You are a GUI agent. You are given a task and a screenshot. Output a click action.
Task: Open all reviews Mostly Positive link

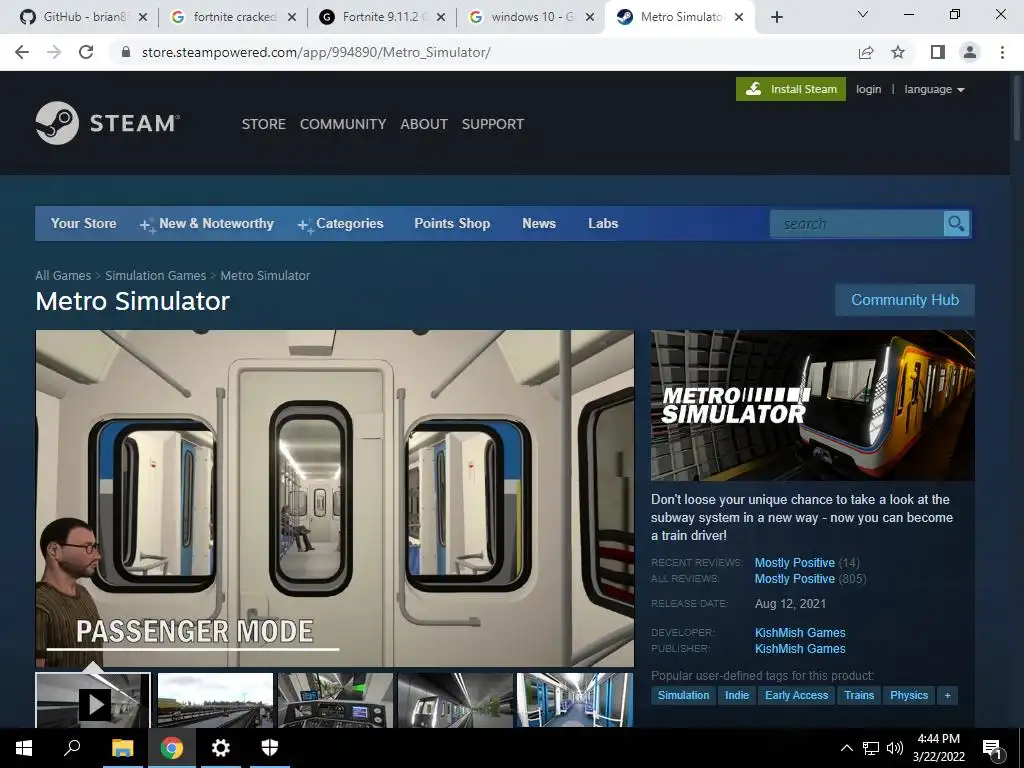point(795,579)
